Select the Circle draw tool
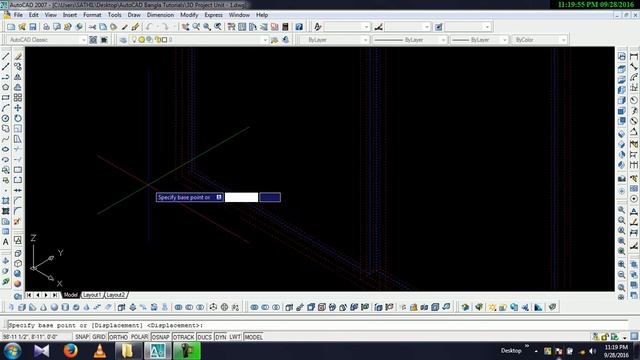This screenshot has height=360, width=640. click(6, 118)
